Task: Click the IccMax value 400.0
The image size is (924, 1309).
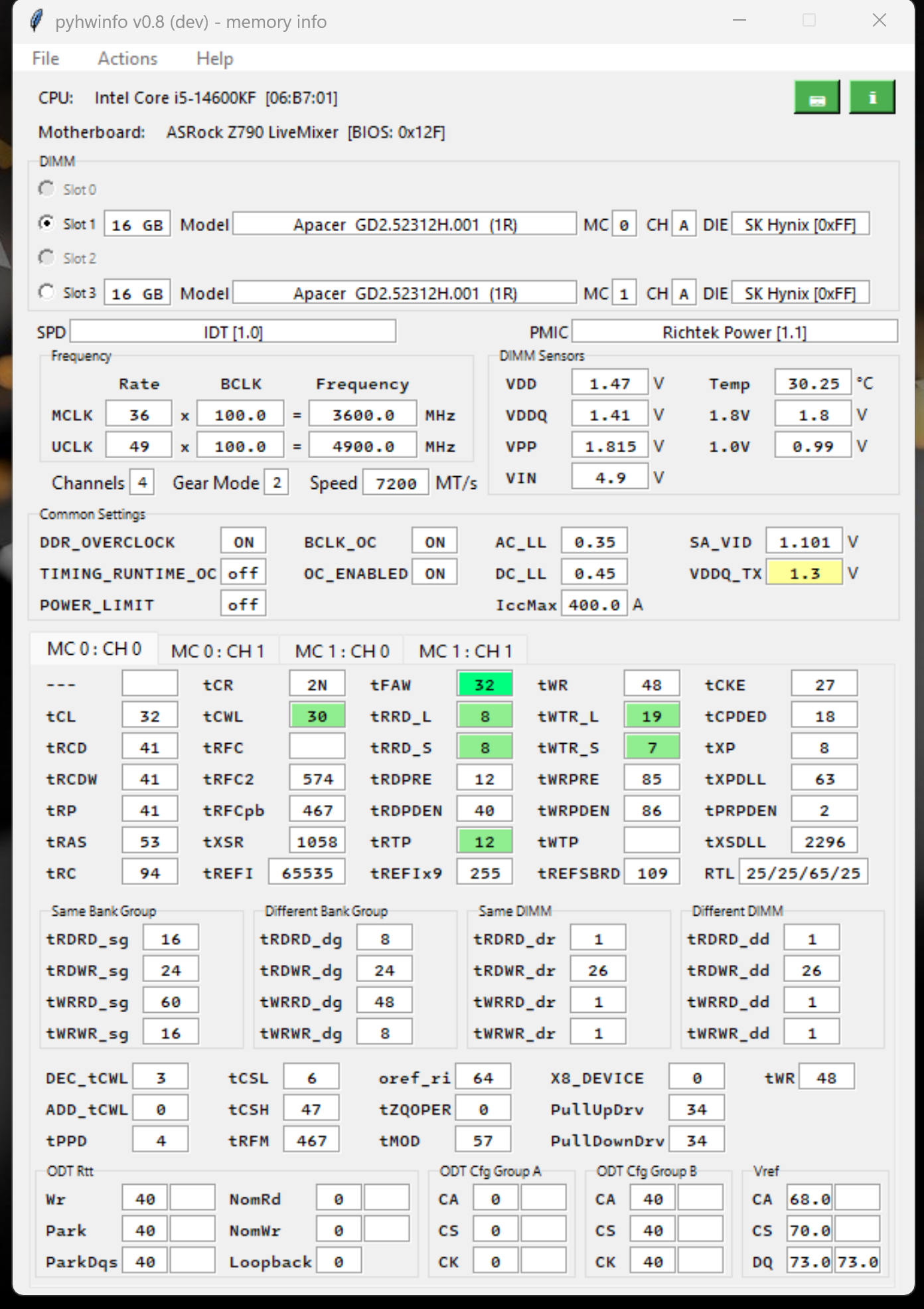Action: click(x=594, y=604)
